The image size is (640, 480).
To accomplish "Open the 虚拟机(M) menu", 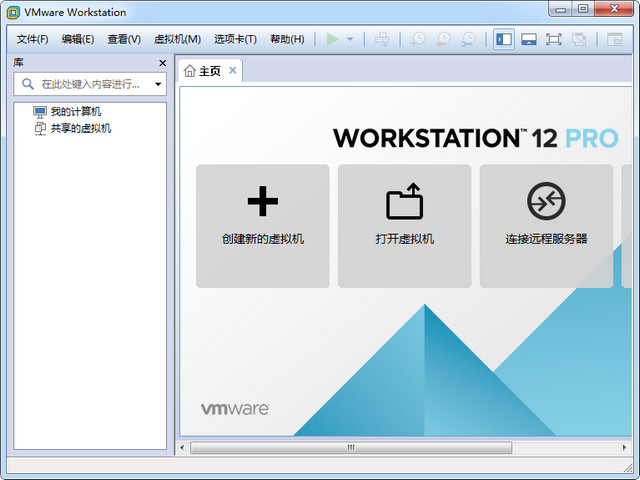I will (177, 39).
